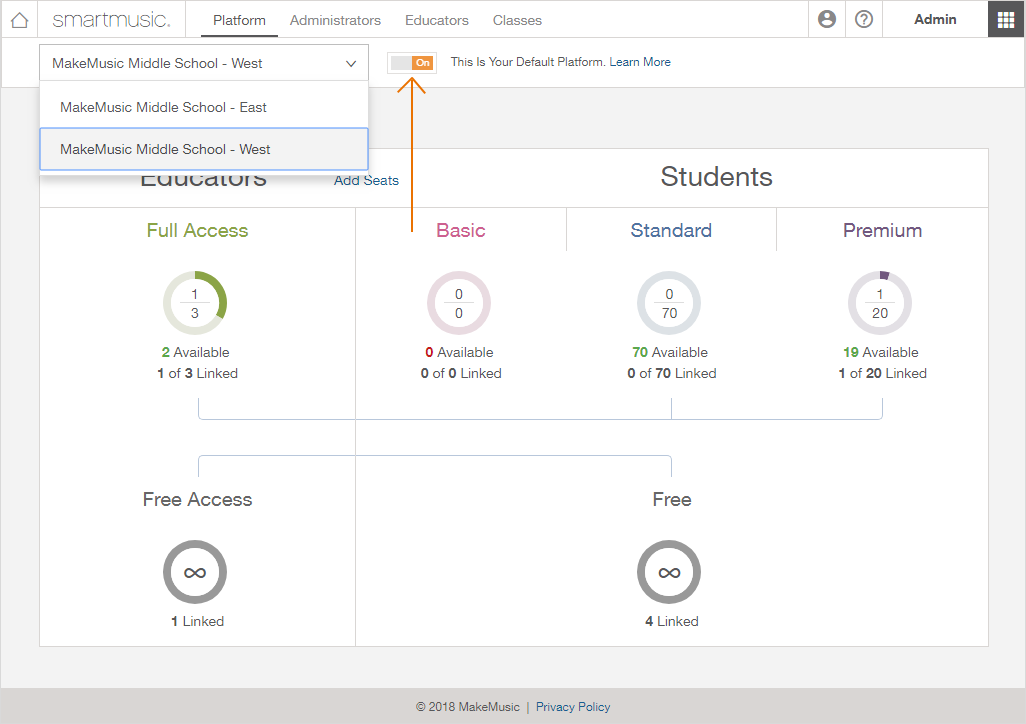1026x724 pixels.
Task: Select MakeMusic Middle School - West option
Action: [203, 149]
